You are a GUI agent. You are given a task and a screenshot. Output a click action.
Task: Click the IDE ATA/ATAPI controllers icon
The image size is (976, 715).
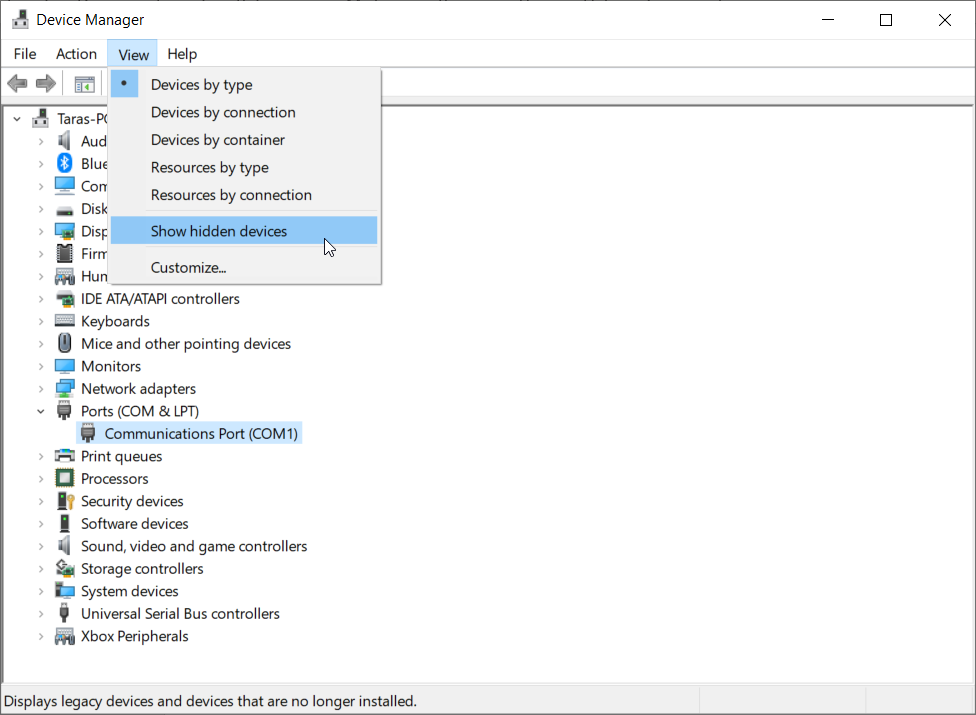point(65,299)
